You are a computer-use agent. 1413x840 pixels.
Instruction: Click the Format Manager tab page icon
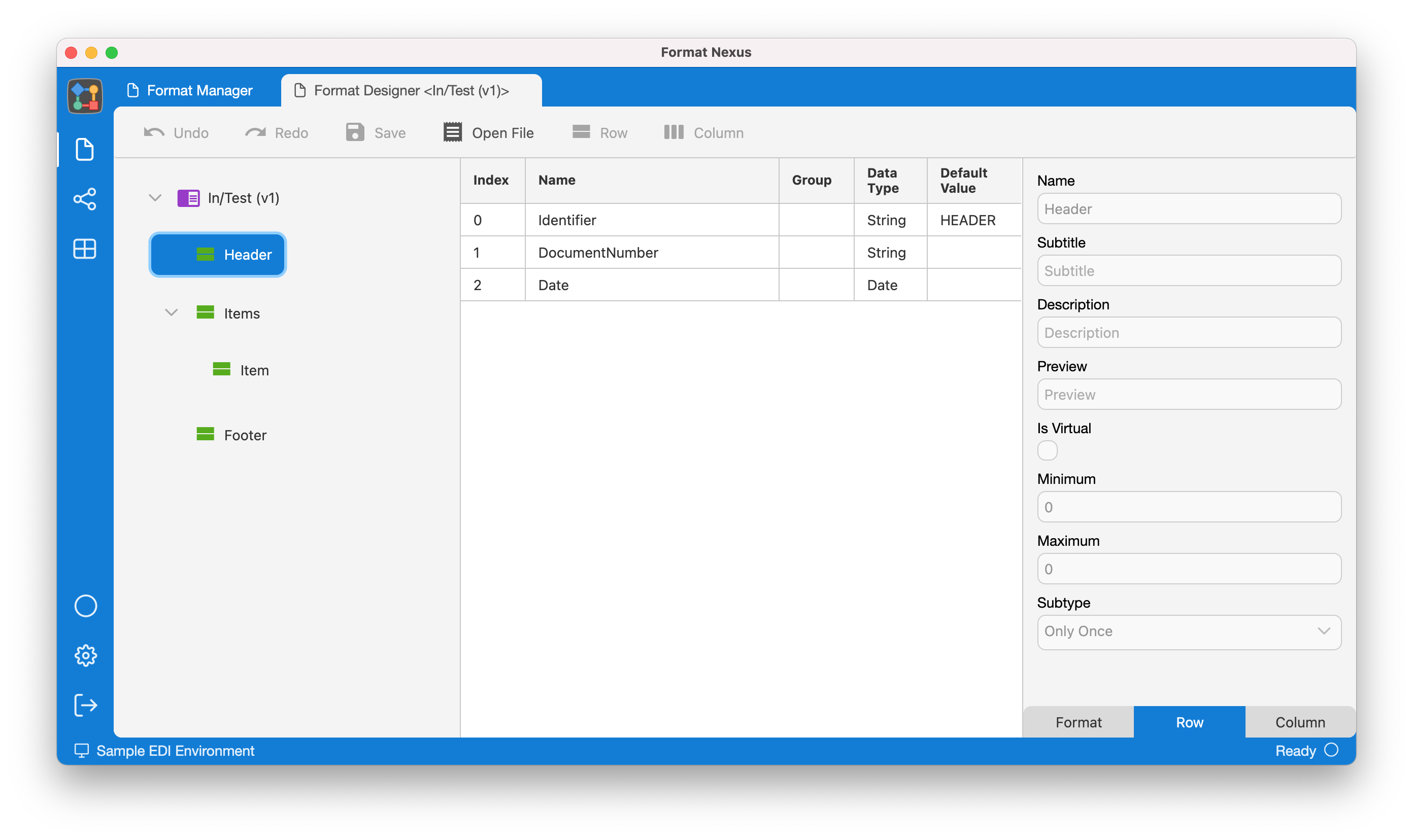(133, 91)
